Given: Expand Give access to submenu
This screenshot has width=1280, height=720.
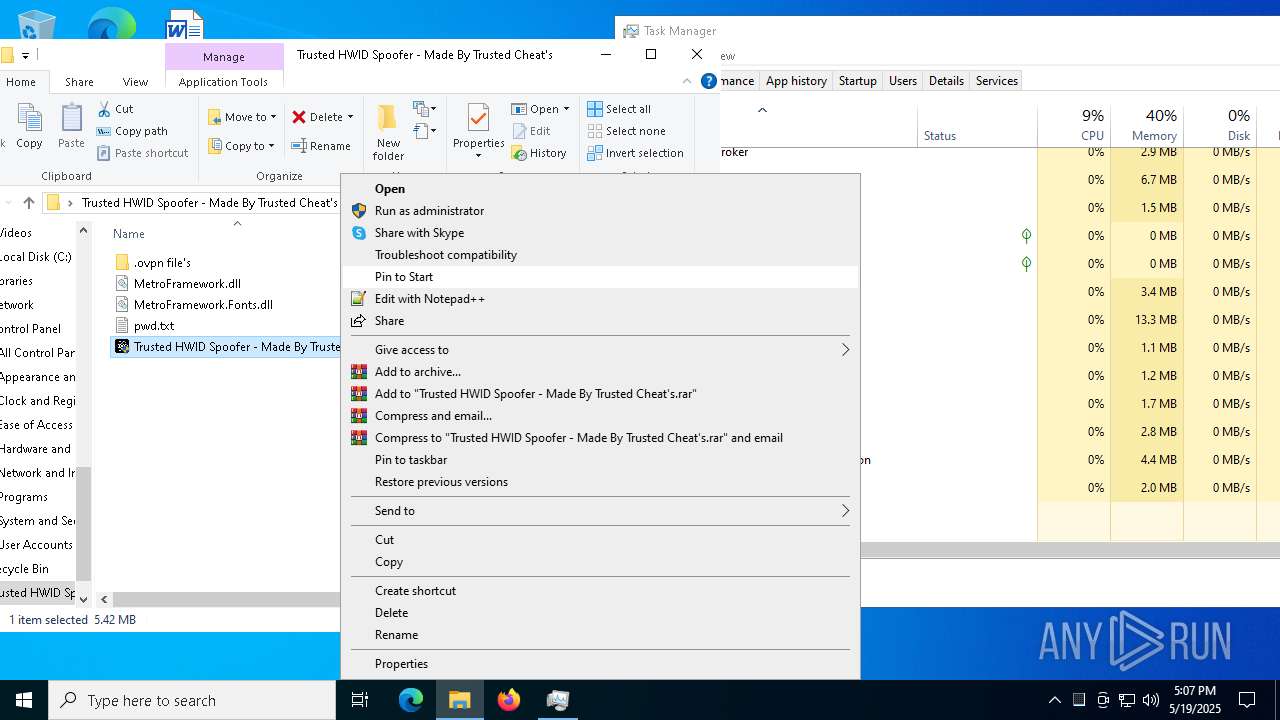Looking at the screenshot, I should [x=600, y=350].
